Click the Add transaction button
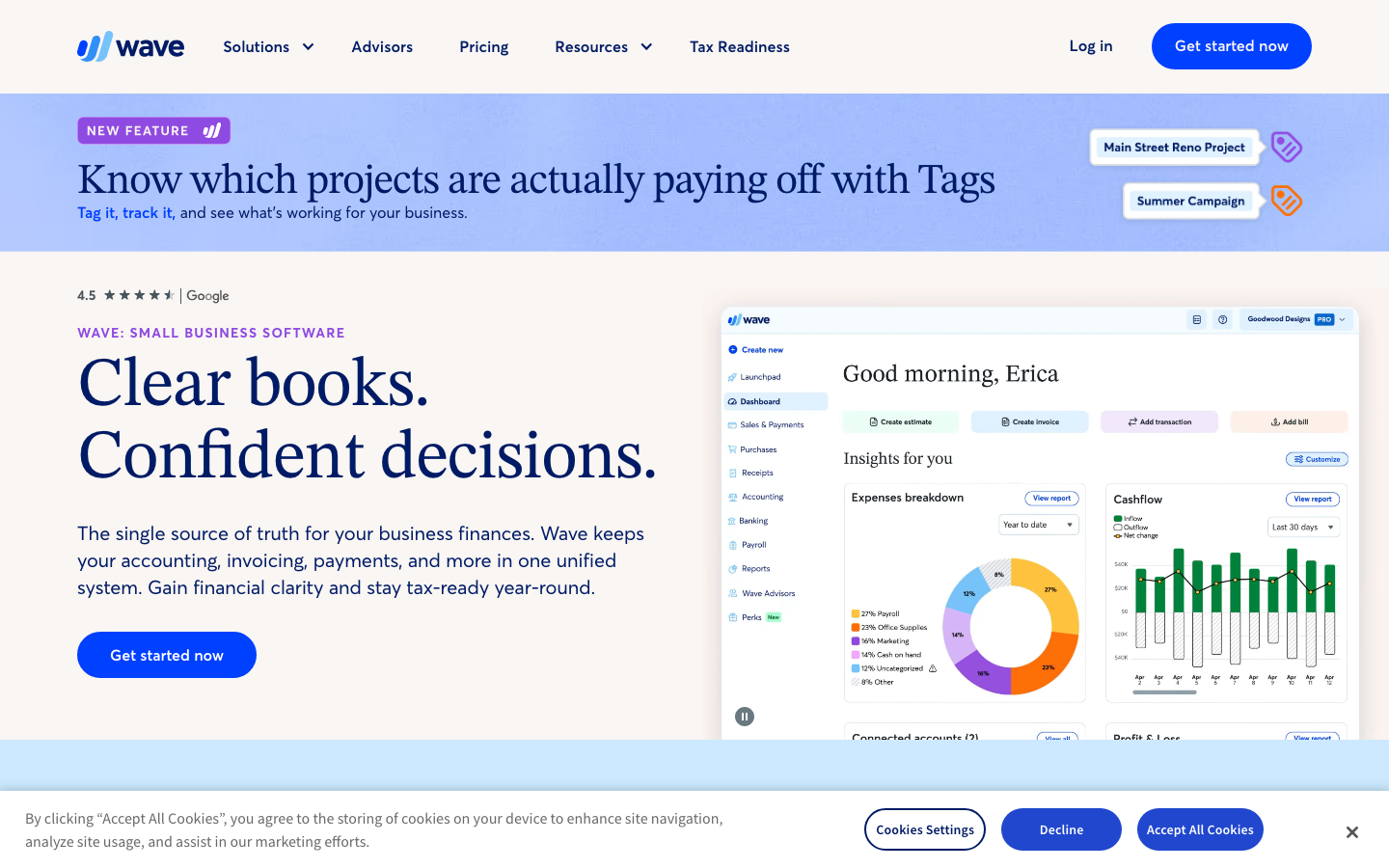The width and height of the screenshot is (1389, 868). coord(1159,421)
